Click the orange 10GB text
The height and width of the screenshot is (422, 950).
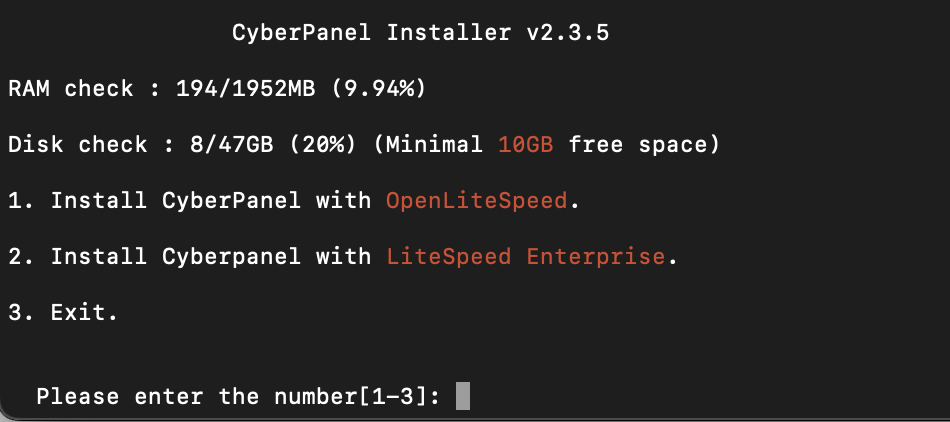click(x=526, y=145)
